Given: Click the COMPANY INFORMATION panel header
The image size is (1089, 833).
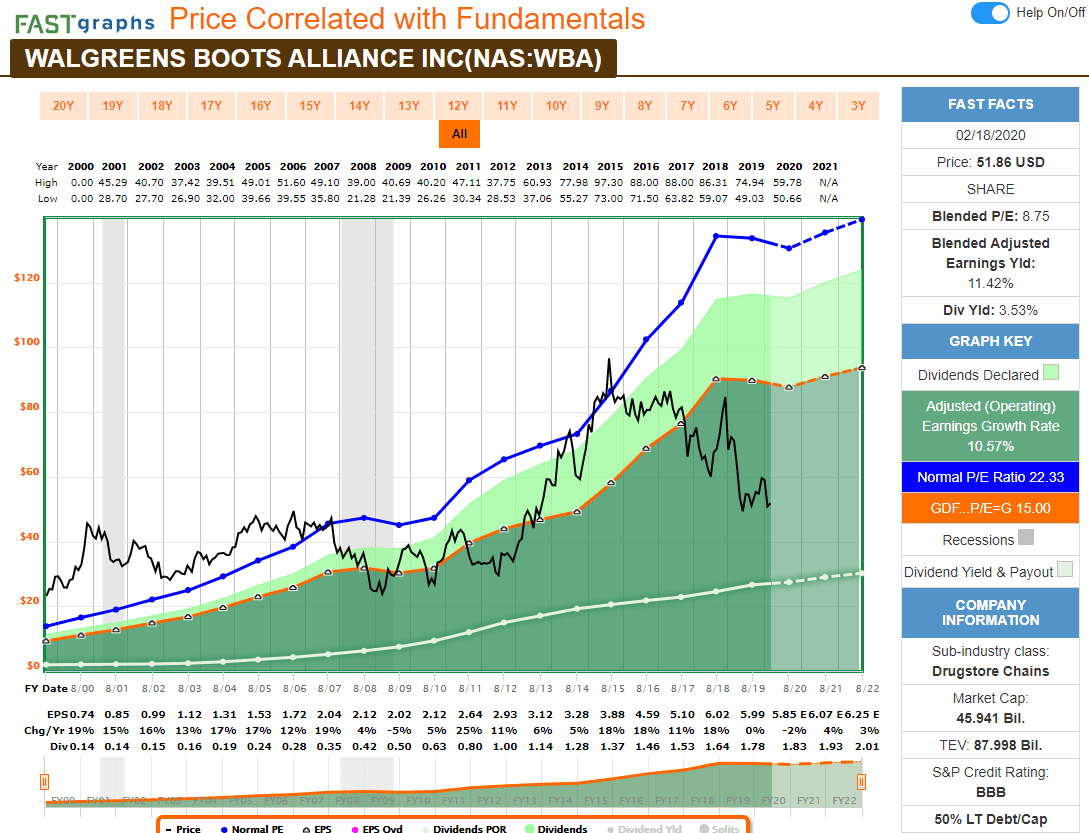Looking at the screenshot, I should (990, 613).
